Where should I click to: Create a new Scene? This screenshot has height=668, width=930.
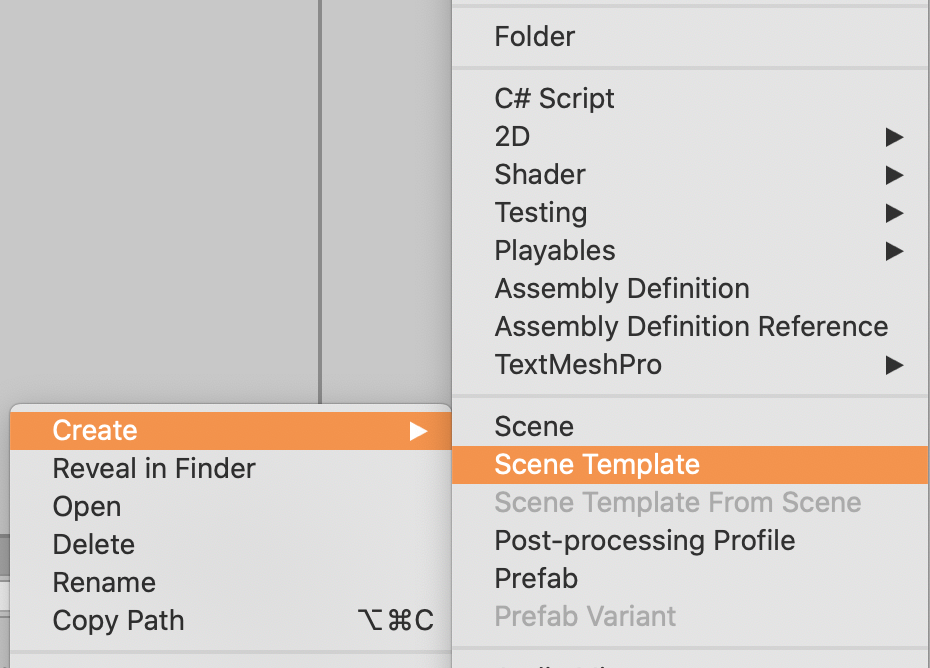tap(533, 426)
